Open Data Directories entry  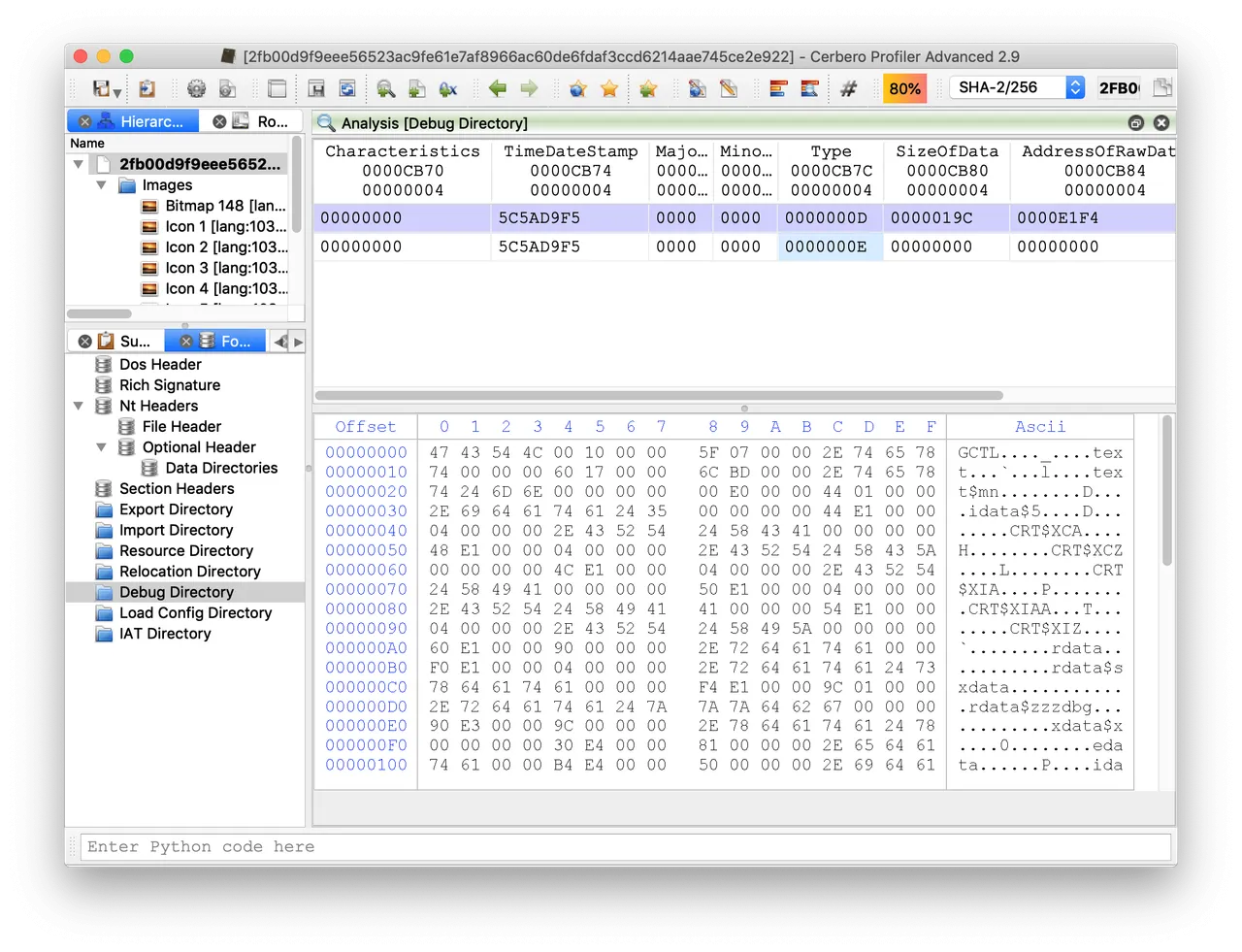(x=221, y=468)
